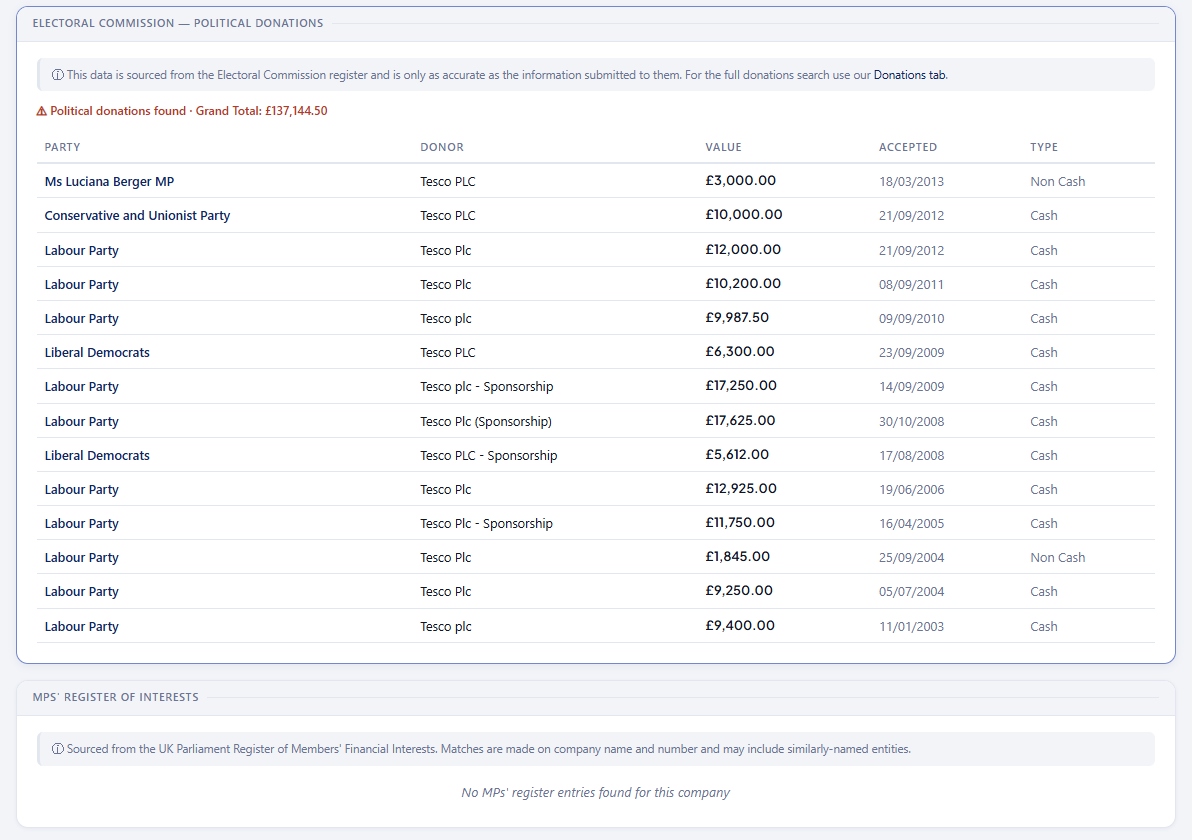Open Labour Party link for £12,000.00 donation

[x=81, y=250]
